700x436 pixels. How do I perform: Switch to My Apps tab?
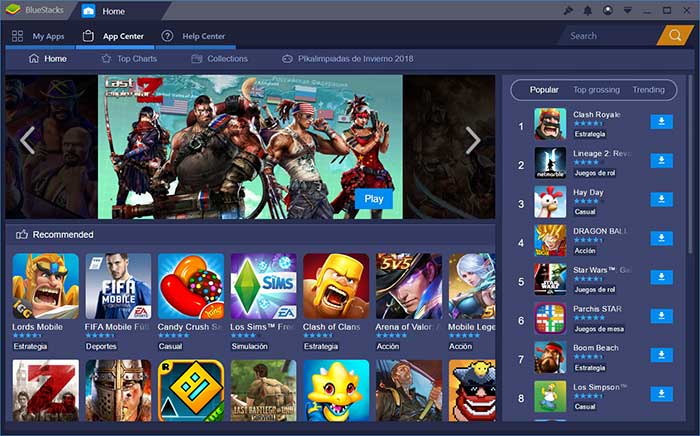(38, 36)
